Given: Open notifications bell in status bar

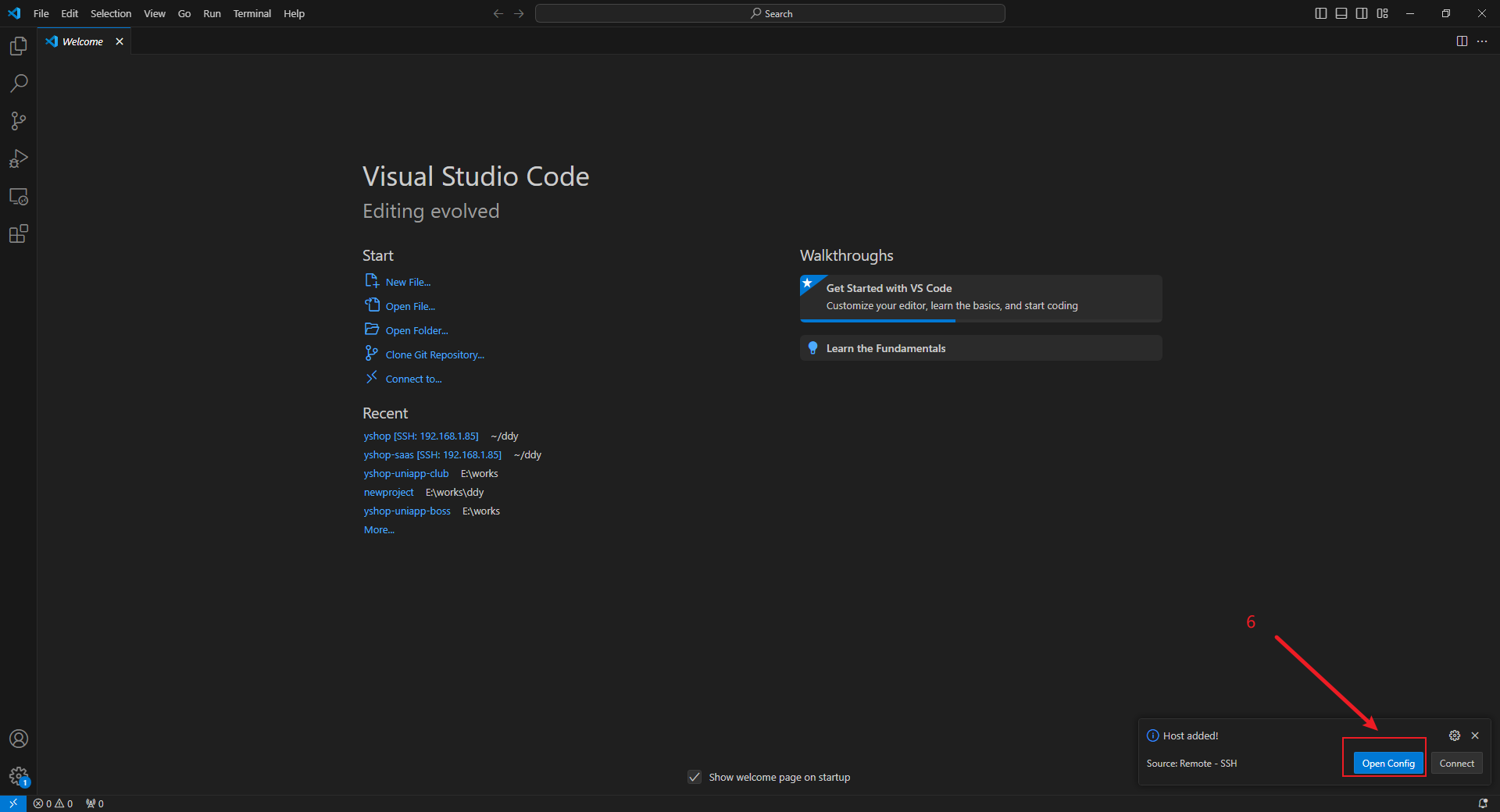Looking at the screenshot, I should coord(1483,803).
